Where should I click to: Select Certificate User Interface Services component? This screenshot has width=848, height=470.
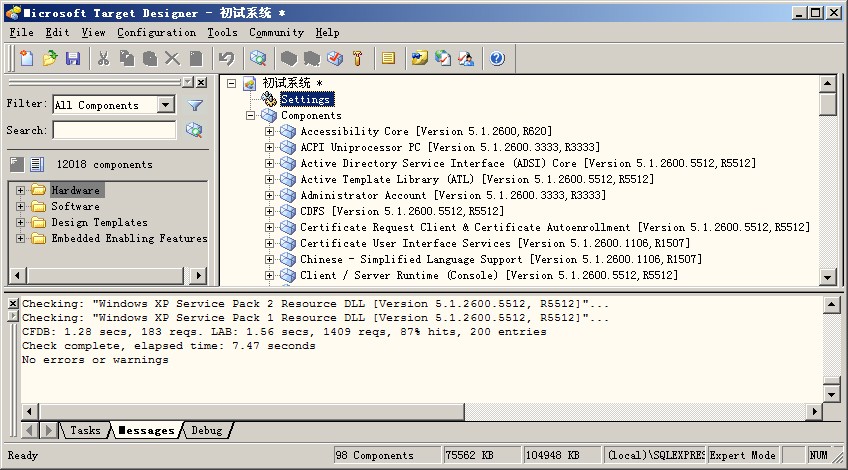(495, 243)
